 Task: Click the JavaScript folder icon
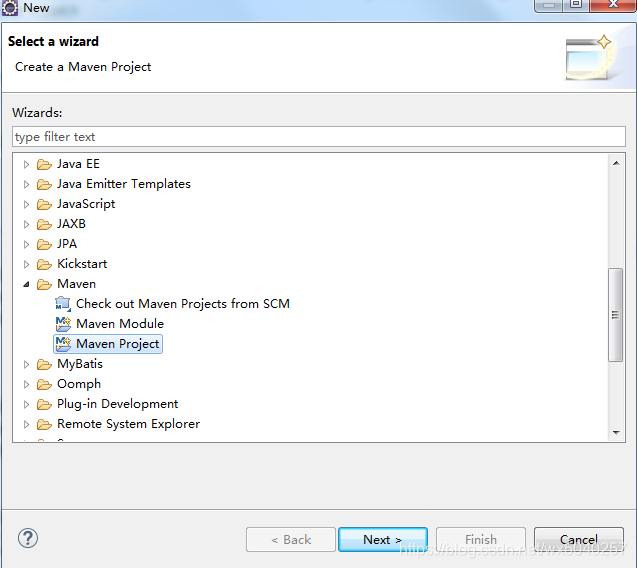44,204
